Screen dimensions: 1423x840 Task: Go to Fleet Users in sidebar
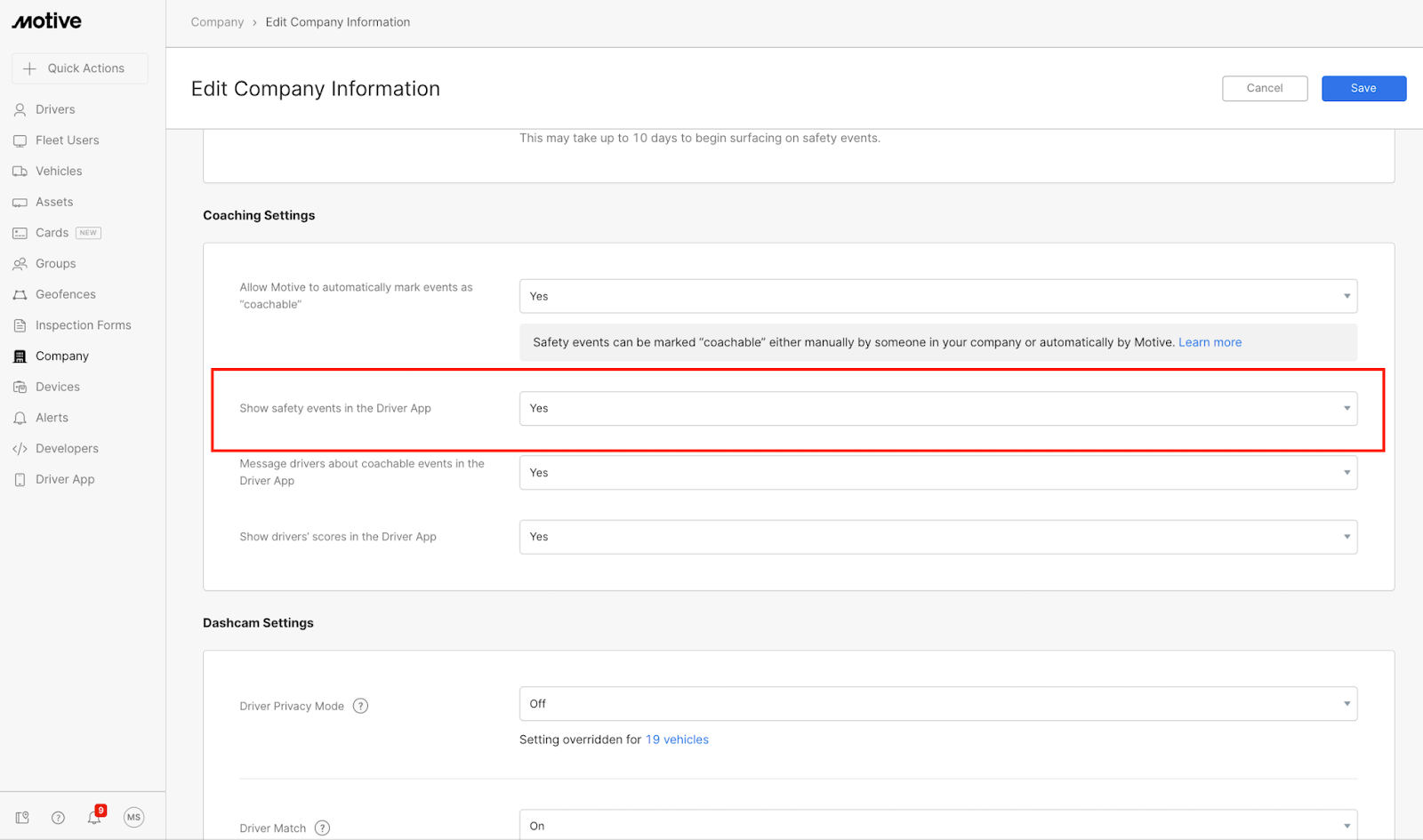pos(68,140)
